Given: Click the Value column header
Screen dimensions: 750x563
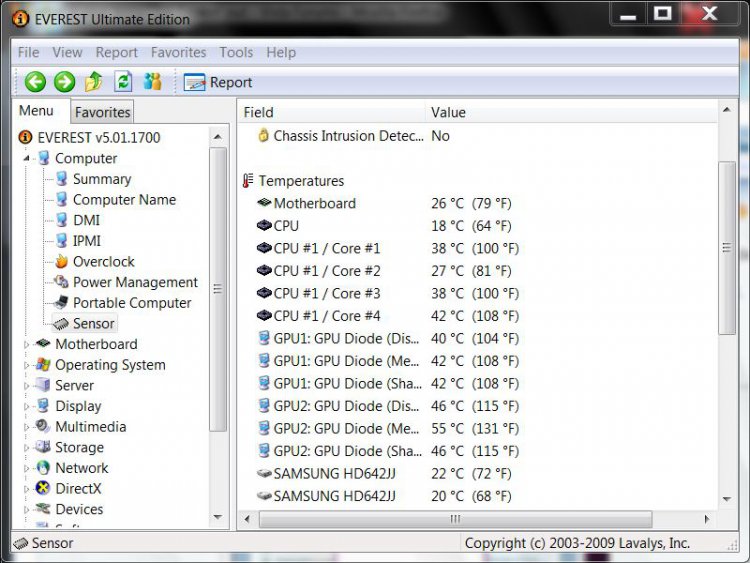Looking at the screenshot, I should 571,112.
